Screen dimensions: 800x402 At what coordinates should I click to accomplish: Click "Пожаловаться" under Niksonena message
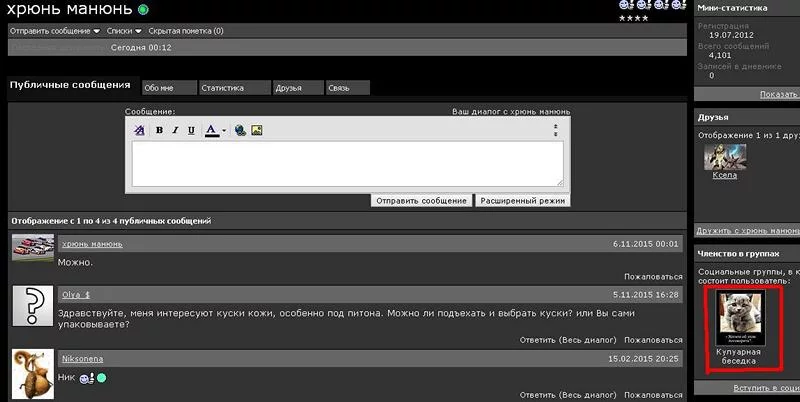pos(653,395)
